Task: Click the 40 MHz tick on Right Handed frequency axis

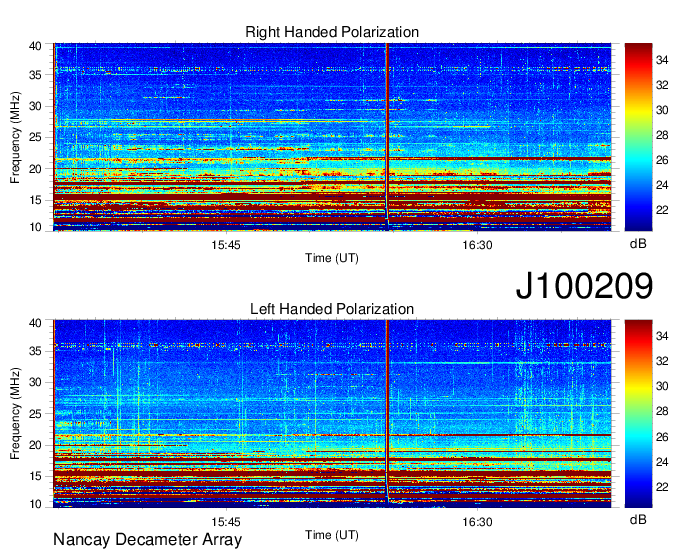Action: click(35, 46)
